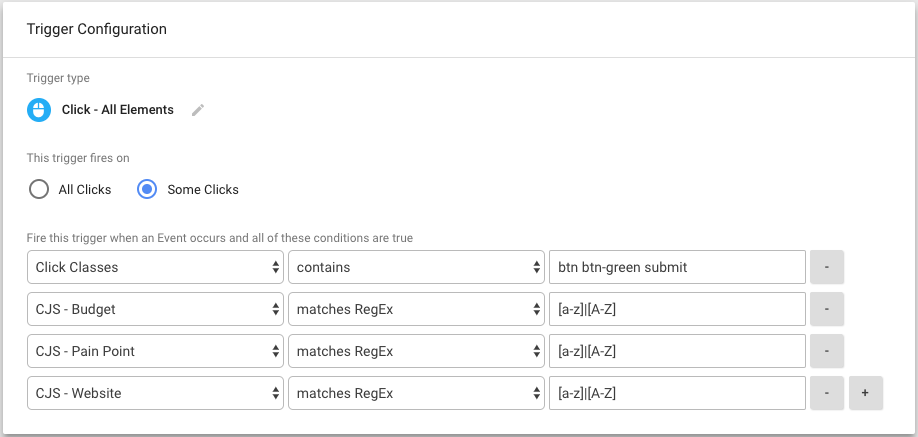Click the RegEx value field for CJS - Budget
918x437 pixels.
tap(677, 309)
